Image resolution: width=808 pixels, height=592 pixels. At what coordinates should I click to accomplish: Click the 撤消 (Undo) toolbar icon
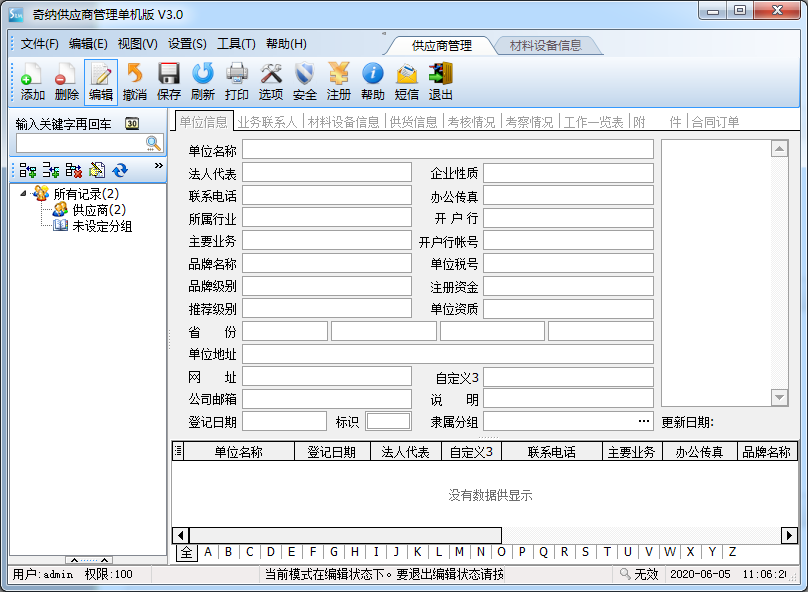pos(135,82)
